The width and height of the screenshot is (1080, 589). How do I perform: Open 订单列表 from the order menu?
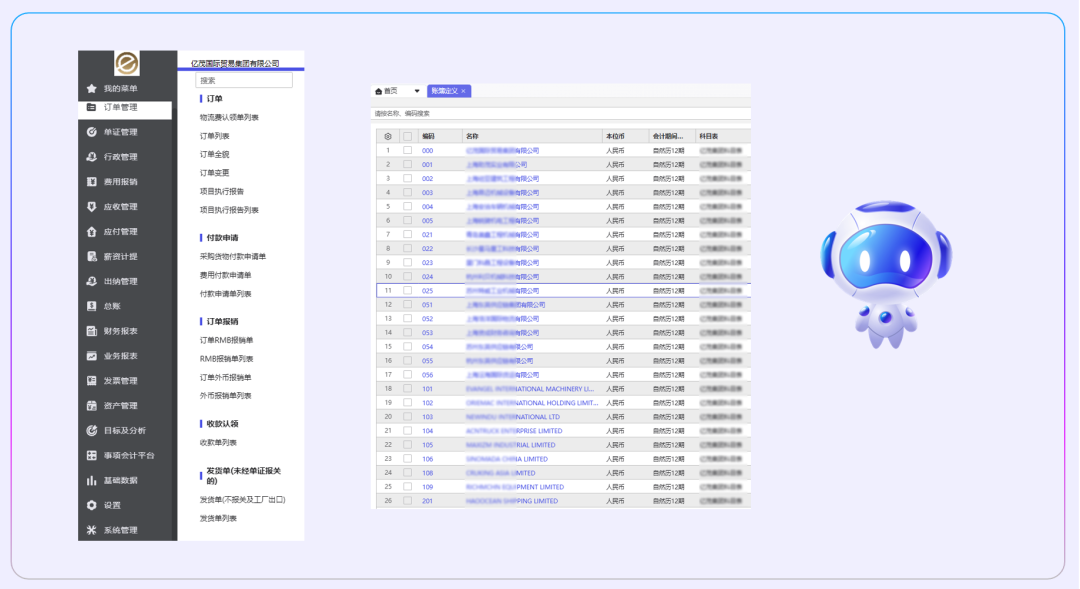pos(214,136)
